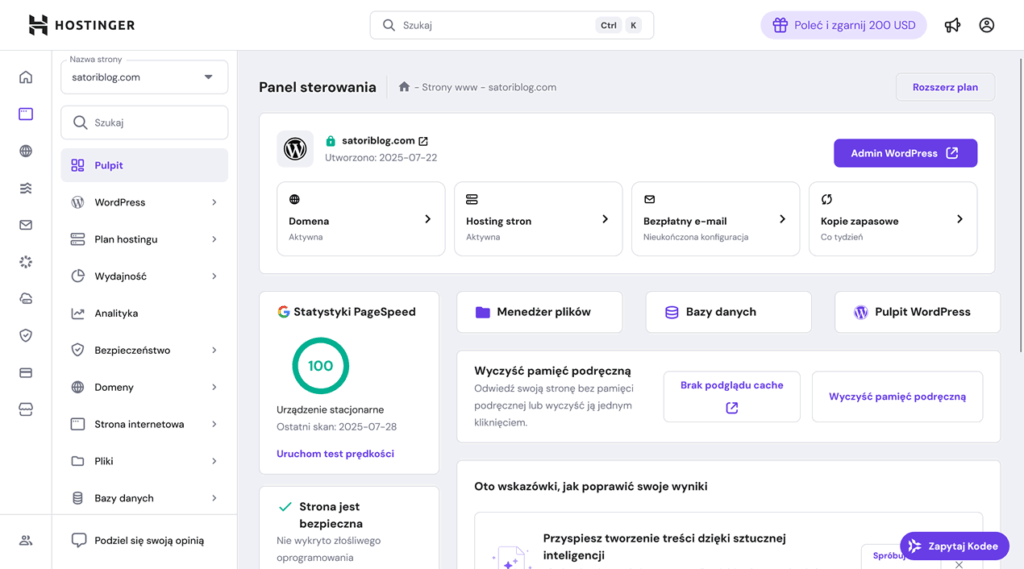
Task: Click Wyczyść pamięć podręczną button
Action: pos(897,397)
